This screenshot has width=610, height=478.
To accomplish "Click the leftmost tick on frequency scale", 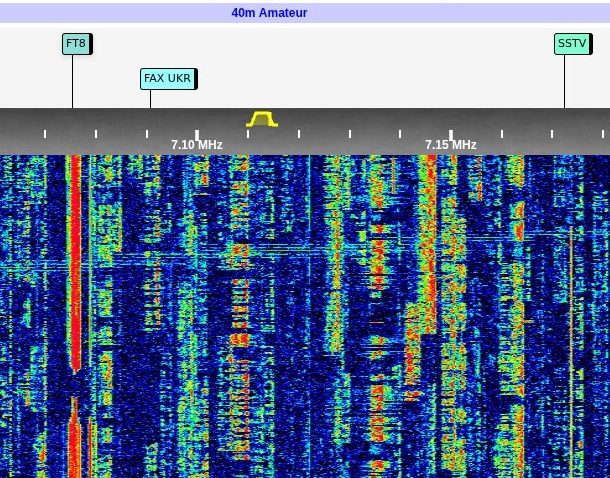I will pyautogui.click(x=45, y=134).
